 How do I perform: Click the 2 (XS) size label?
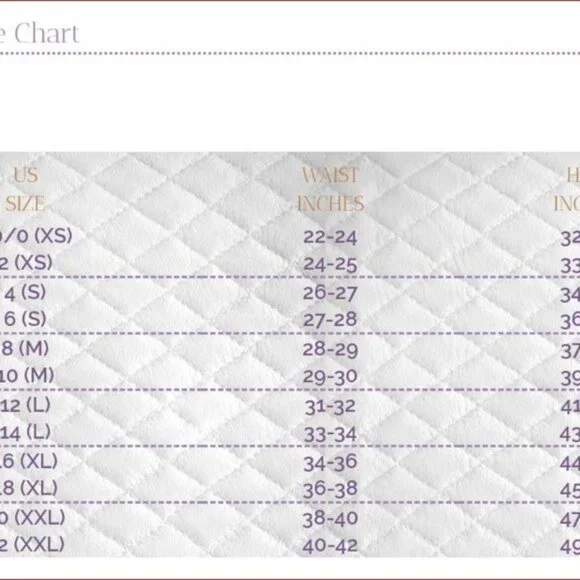tap(26, 263)
